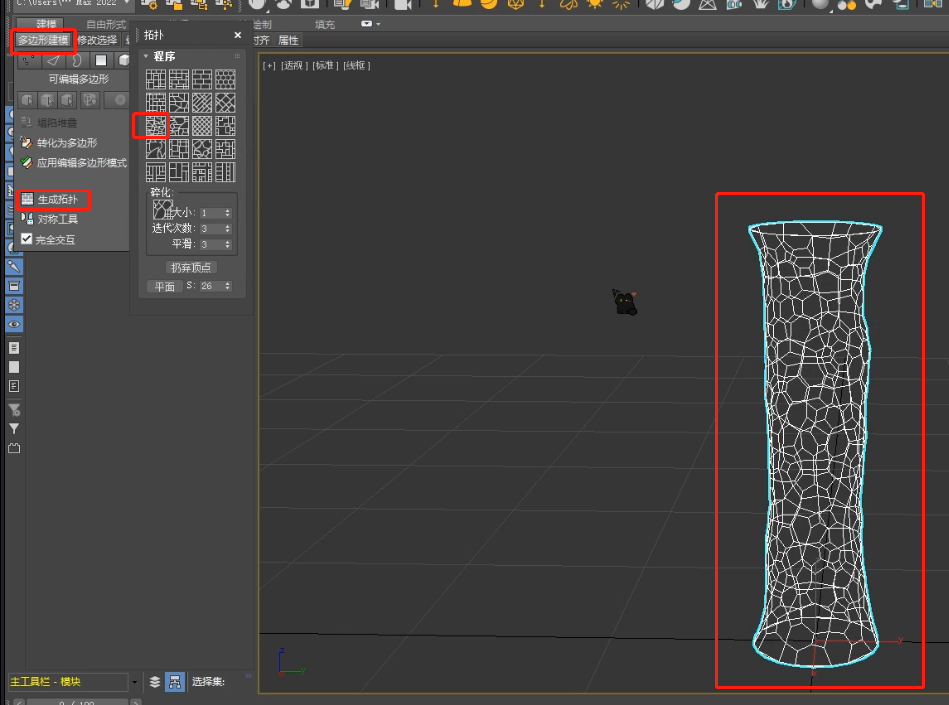The height and width of the screenshot is (705, 949).
Task: Select Edge sub-object mode icon
Action: pyautogui.click(x=53, y=61)
